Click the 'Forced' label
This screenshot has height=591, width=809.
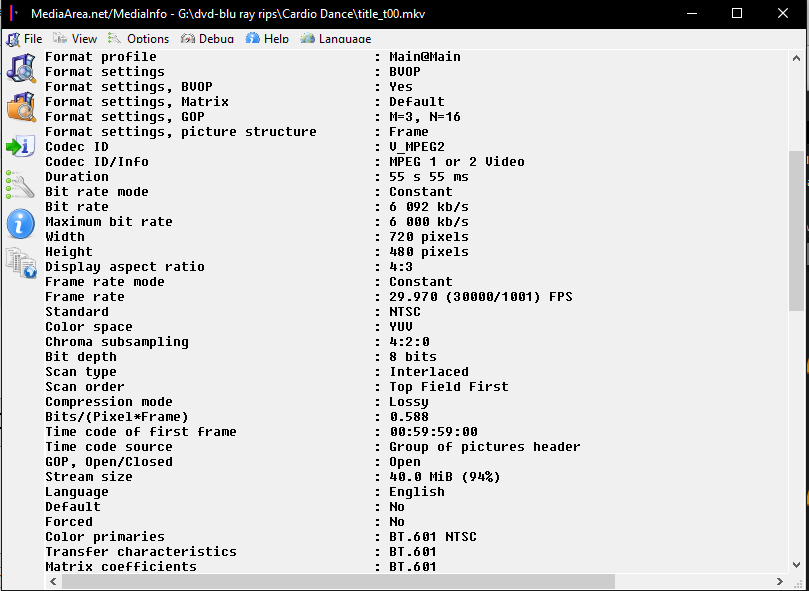tap(69, 521)
